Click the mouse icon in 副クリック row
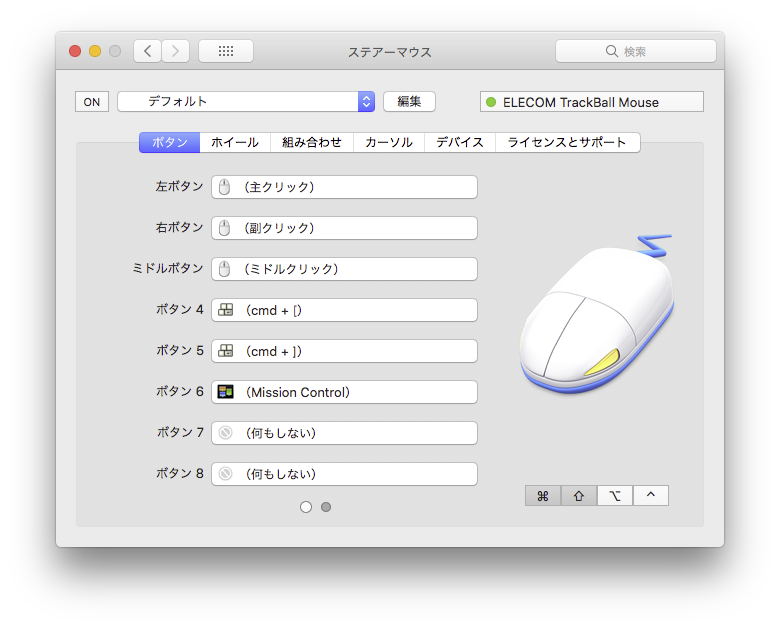 click(x=225, y=228)
